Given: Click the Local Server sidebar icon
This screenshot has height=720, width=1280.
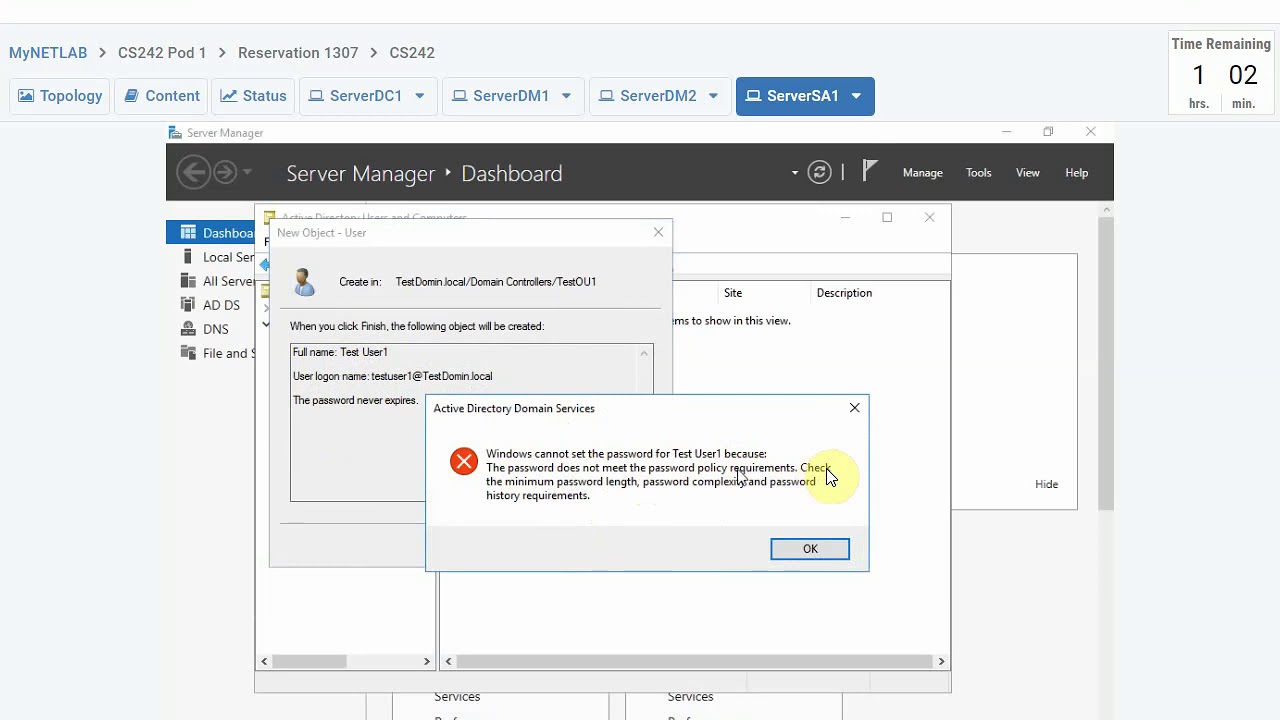Looking at the screenshot, I should pyautogui.click(x=187, y=256).
